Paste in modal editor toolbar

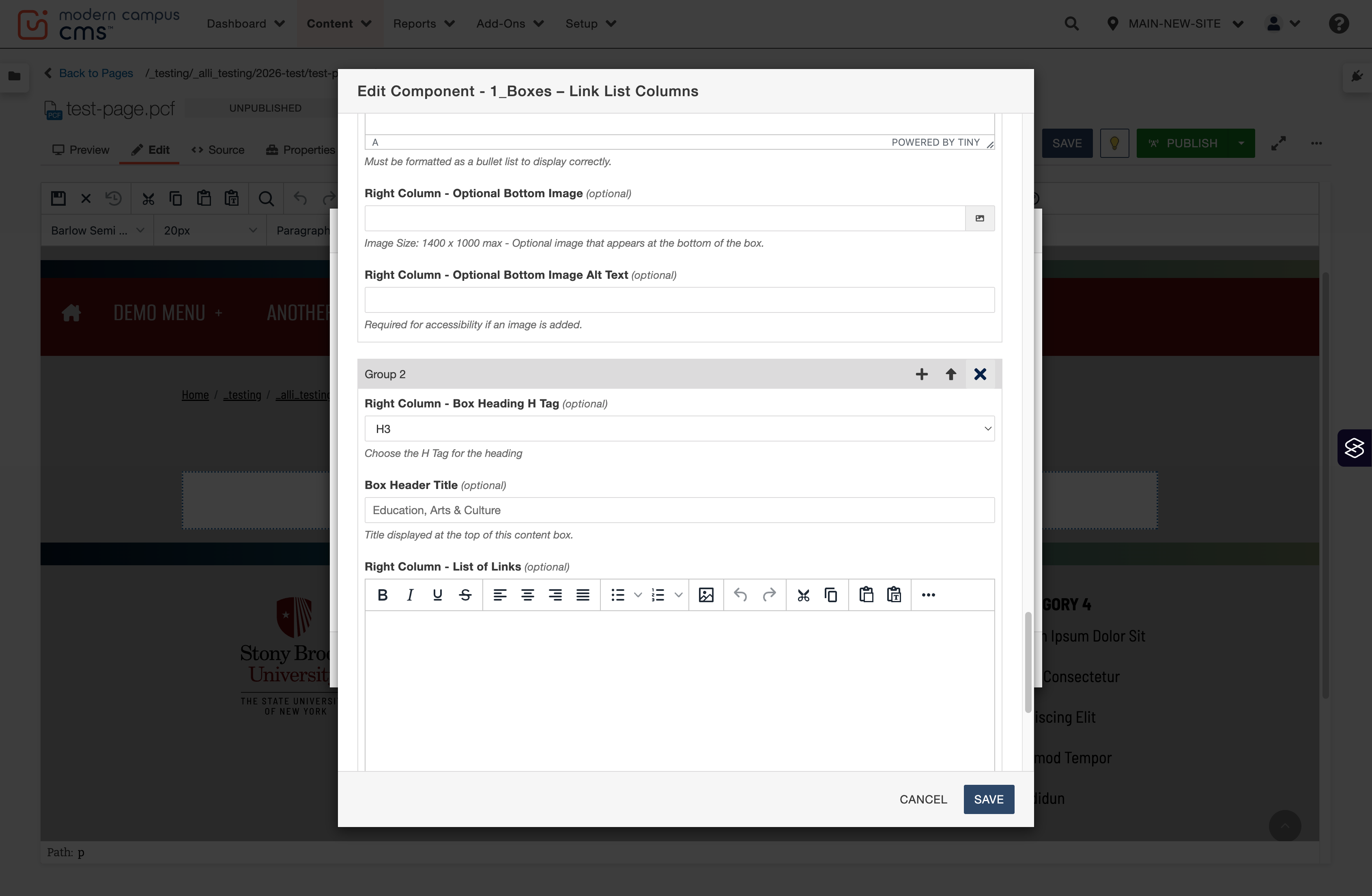(866, 595)
